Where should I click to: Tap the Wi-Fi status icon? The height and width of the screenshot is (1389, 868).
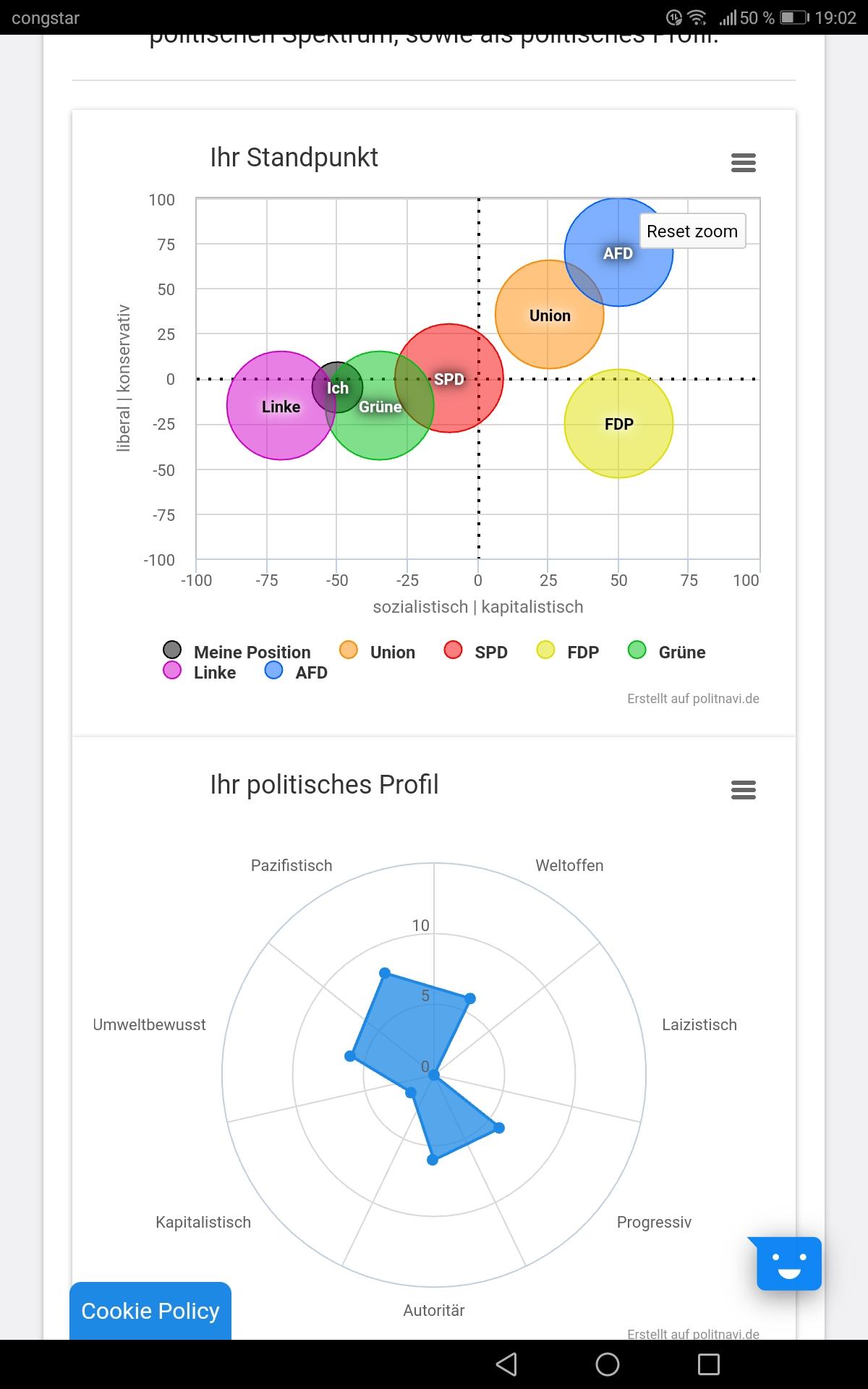tap(697, 17)
